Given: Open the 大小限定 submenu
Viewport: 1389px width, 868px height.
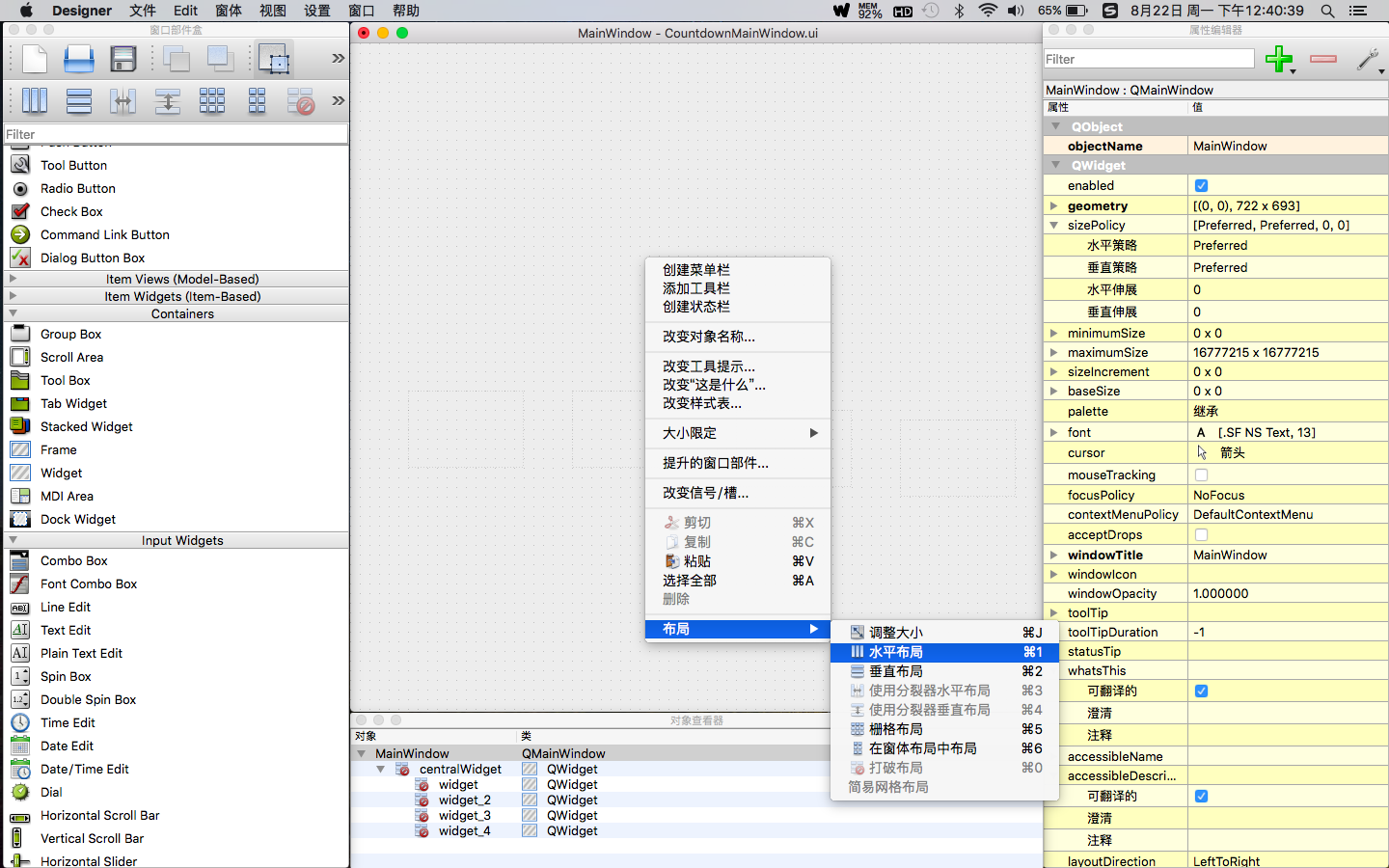Looking at the screenshot, I should coord(737,433).
